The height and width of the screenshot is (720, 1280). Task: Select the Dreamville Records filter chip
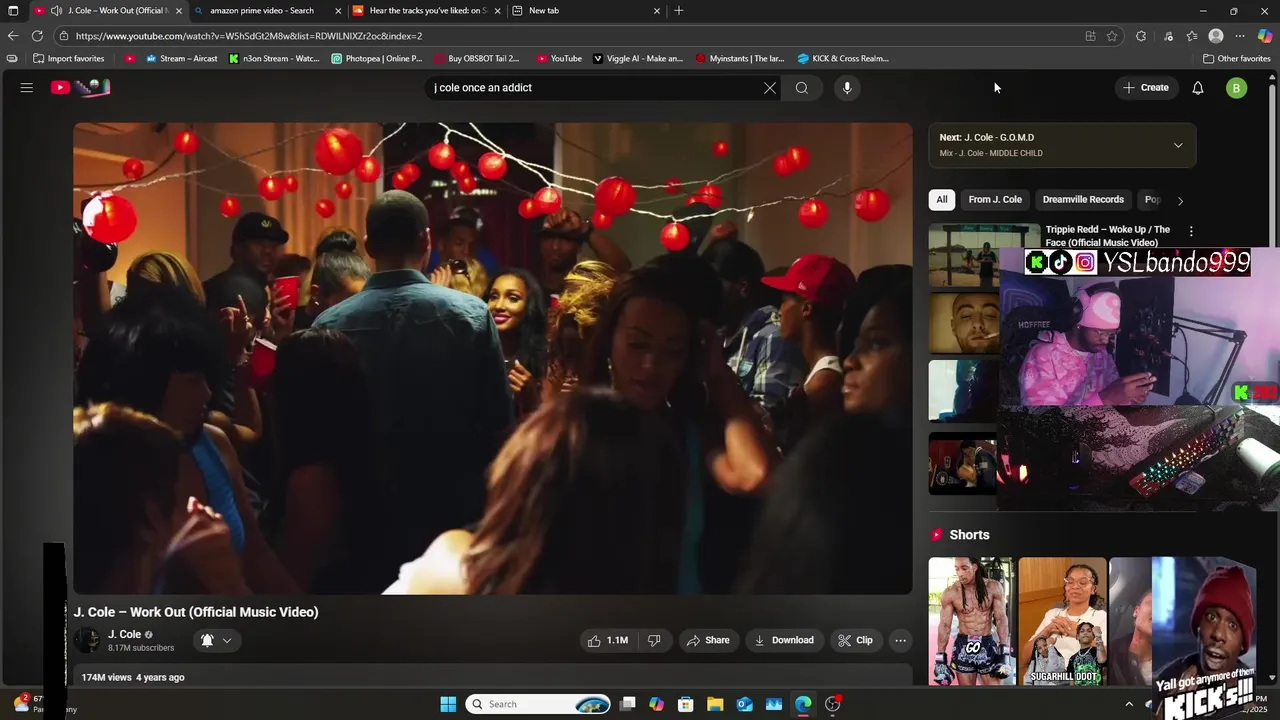click(x=1083, y=199)
